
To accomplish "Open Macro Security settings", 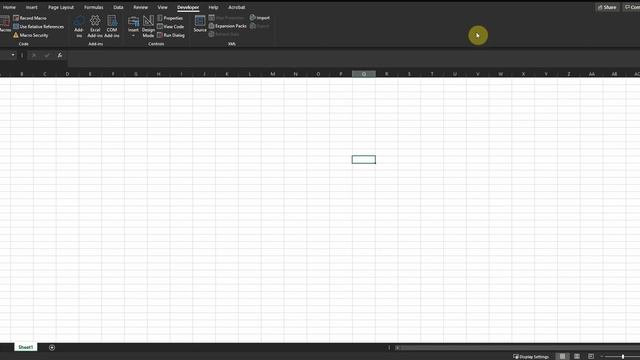I will [31, 35].
